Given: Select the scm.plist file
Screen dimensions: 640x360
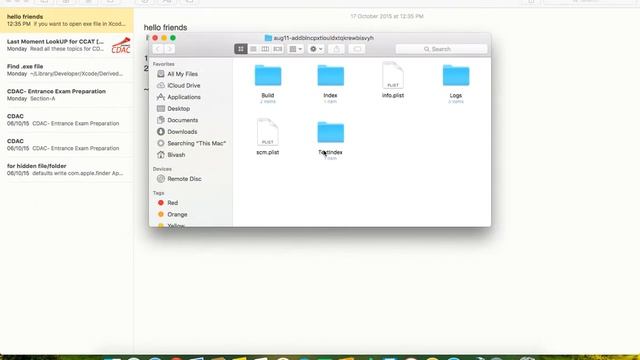Looking at the screenshot, I should point(268,132).
